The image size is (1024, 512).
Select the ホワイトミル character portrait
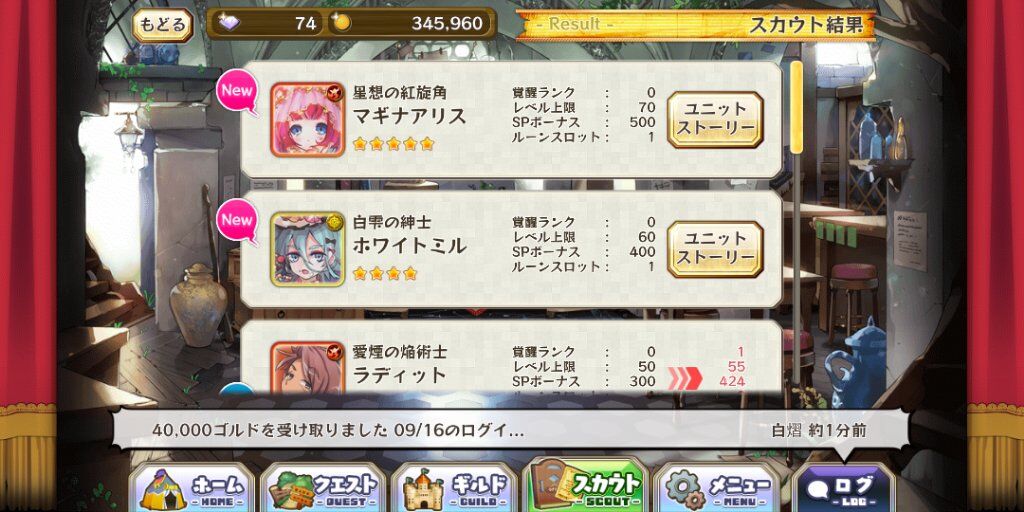pyautogui.click(x=308, y=249)
